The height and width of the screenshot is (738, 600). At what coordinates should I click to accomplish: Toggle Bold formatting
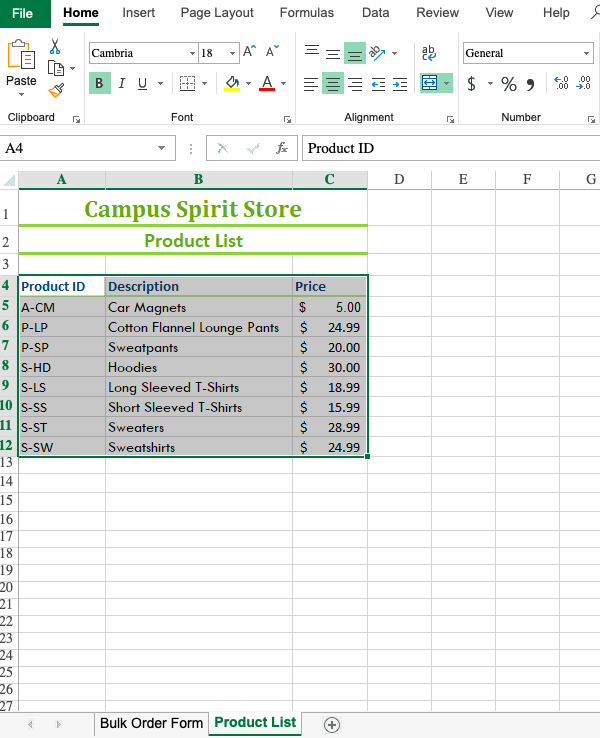(x=100, y=83)
